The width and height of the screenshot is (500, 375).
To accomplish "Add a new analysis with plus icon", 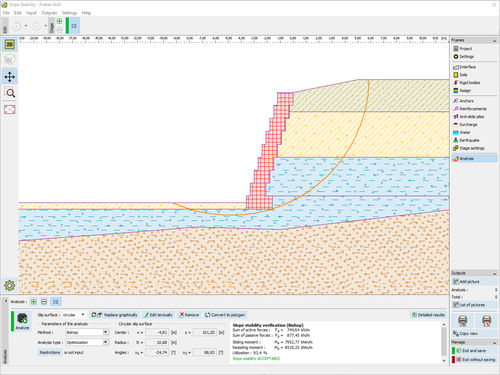I will (x=33, y=302).
